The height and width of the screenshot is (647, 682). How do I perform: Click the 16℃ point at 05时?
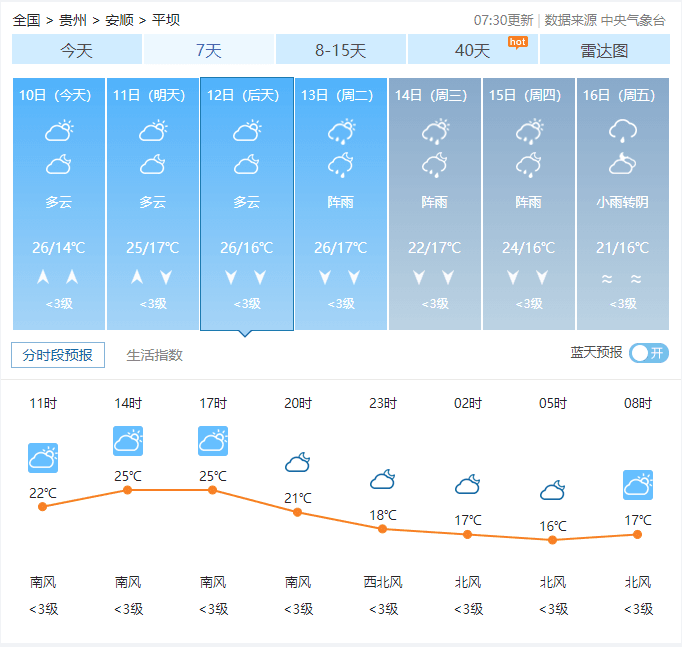tap(552, 540)
